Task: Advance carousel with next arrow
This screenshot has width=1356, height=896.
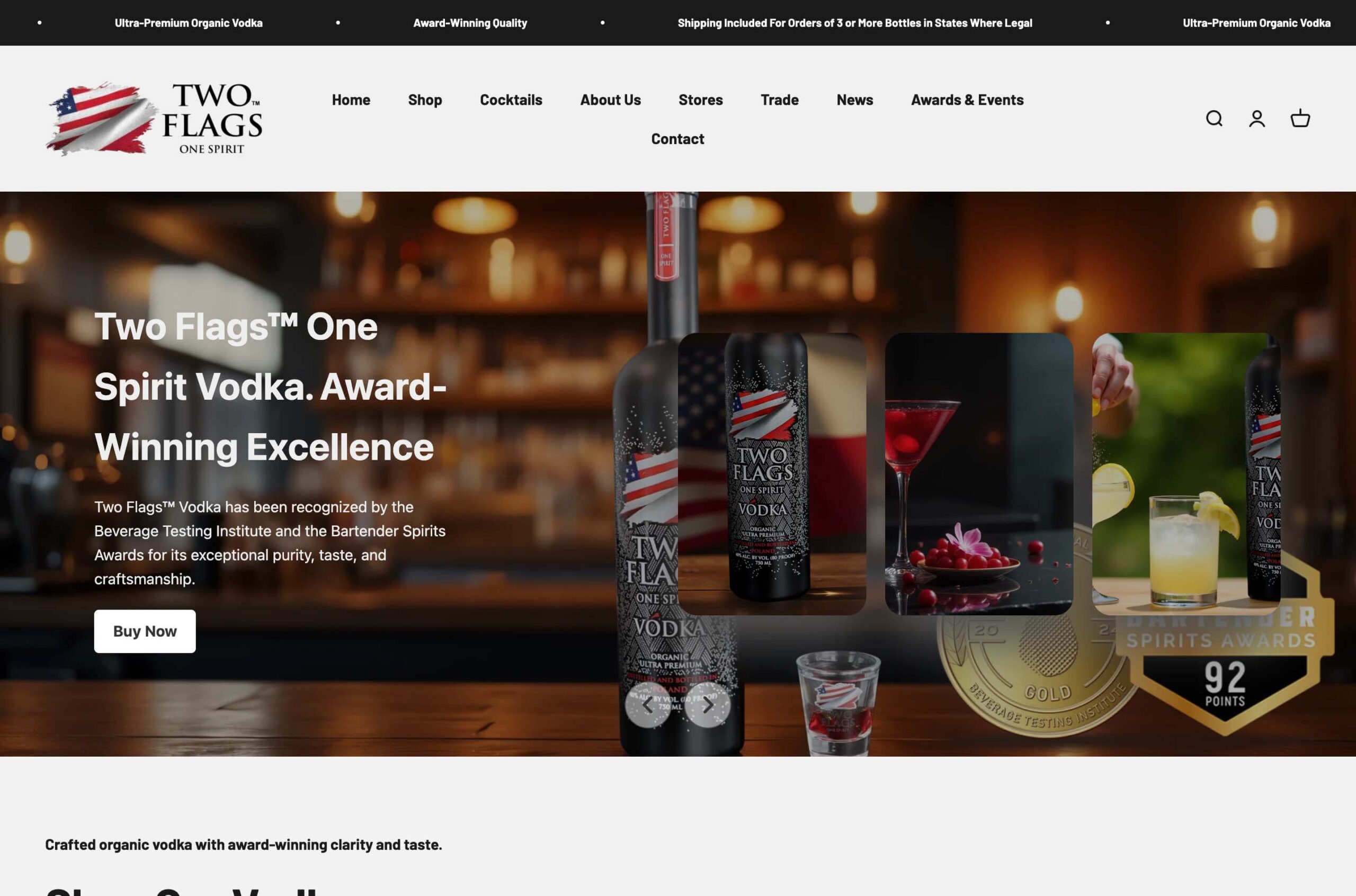Action: [708, 705]
